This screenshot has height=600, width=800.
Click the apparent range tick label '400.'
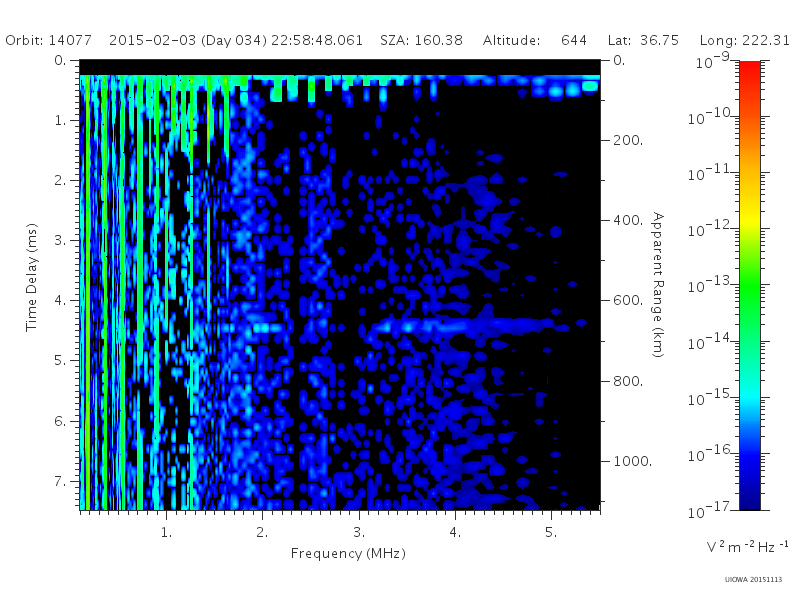click(x=628, y=220)
